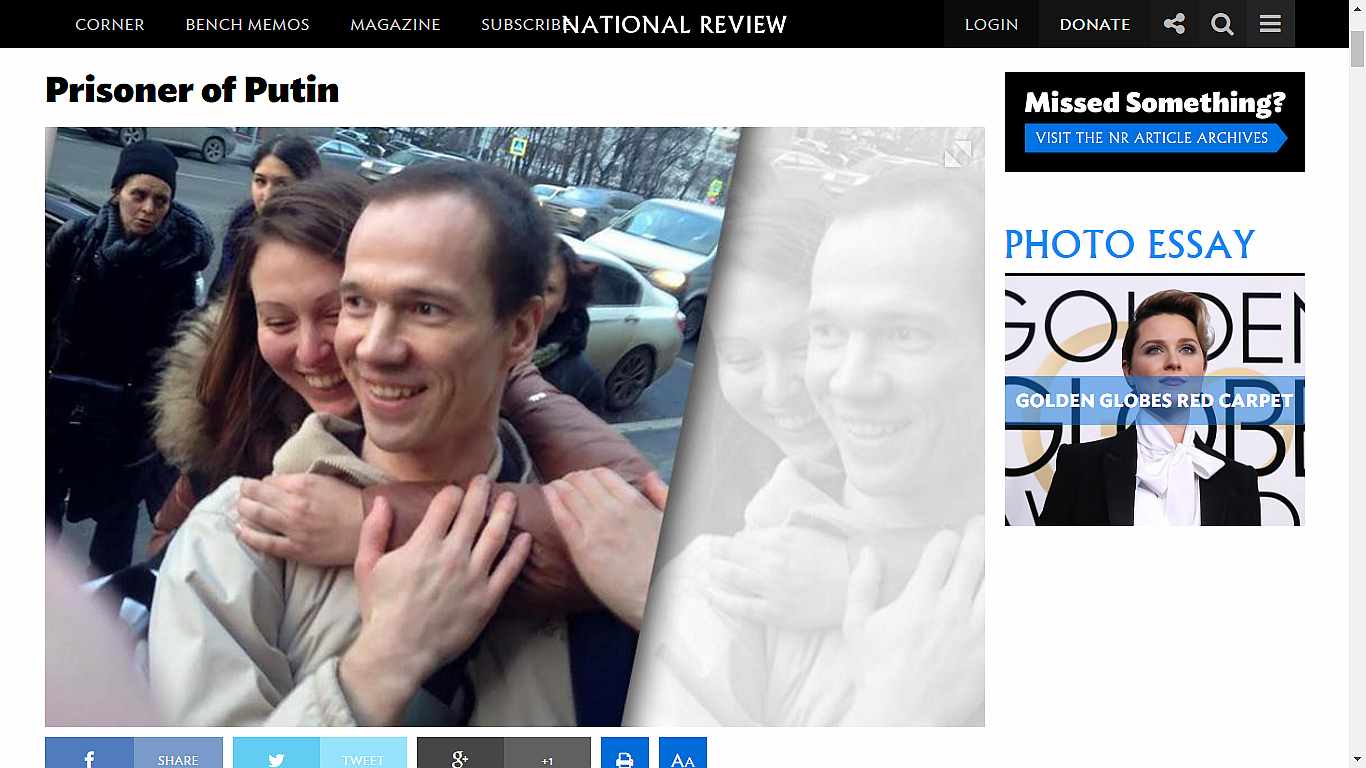Click the Donate button
Viewport: 1366px width, 768px height.
pyautogui.click(x=1095, y=24)
